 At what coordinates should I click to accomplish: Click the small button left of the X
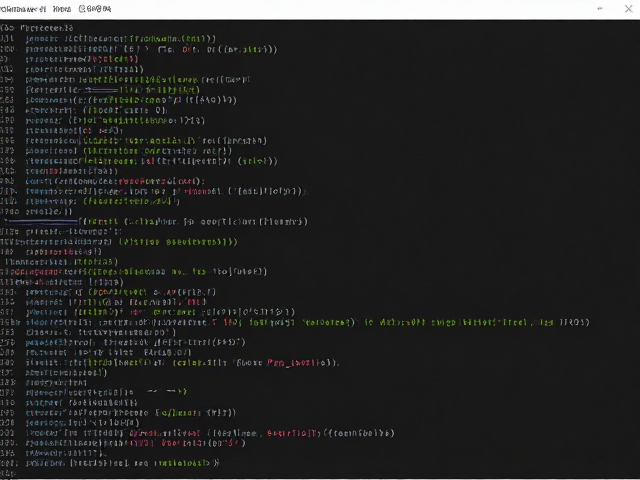click(x=600, y=9)
